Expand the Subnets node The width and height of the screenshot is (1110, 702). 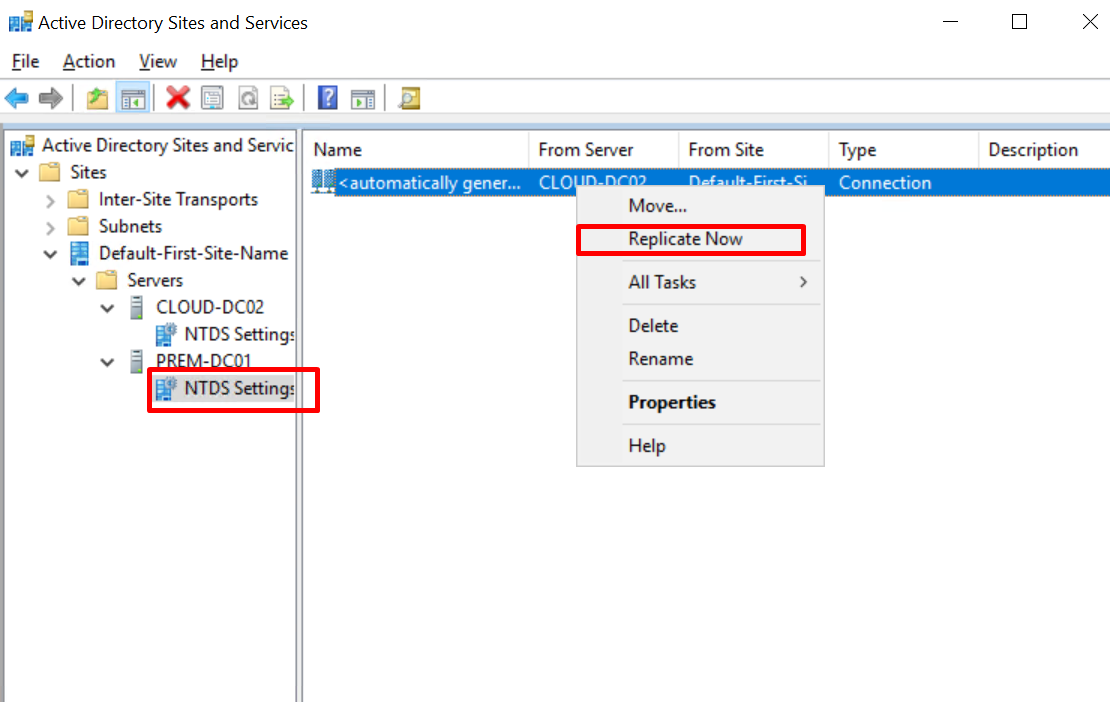[50, 227]
